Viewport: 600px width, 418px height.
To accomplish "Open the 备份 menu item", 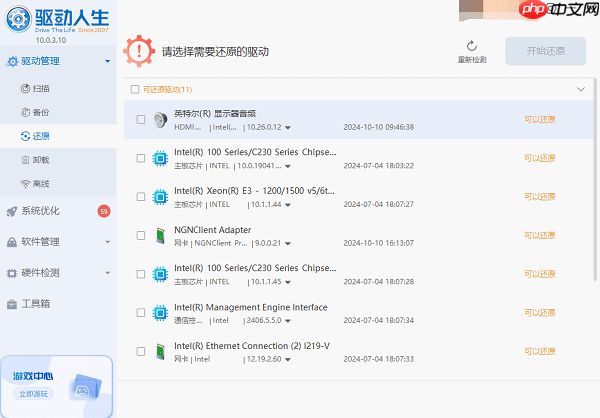I will [x=58, y=113].
